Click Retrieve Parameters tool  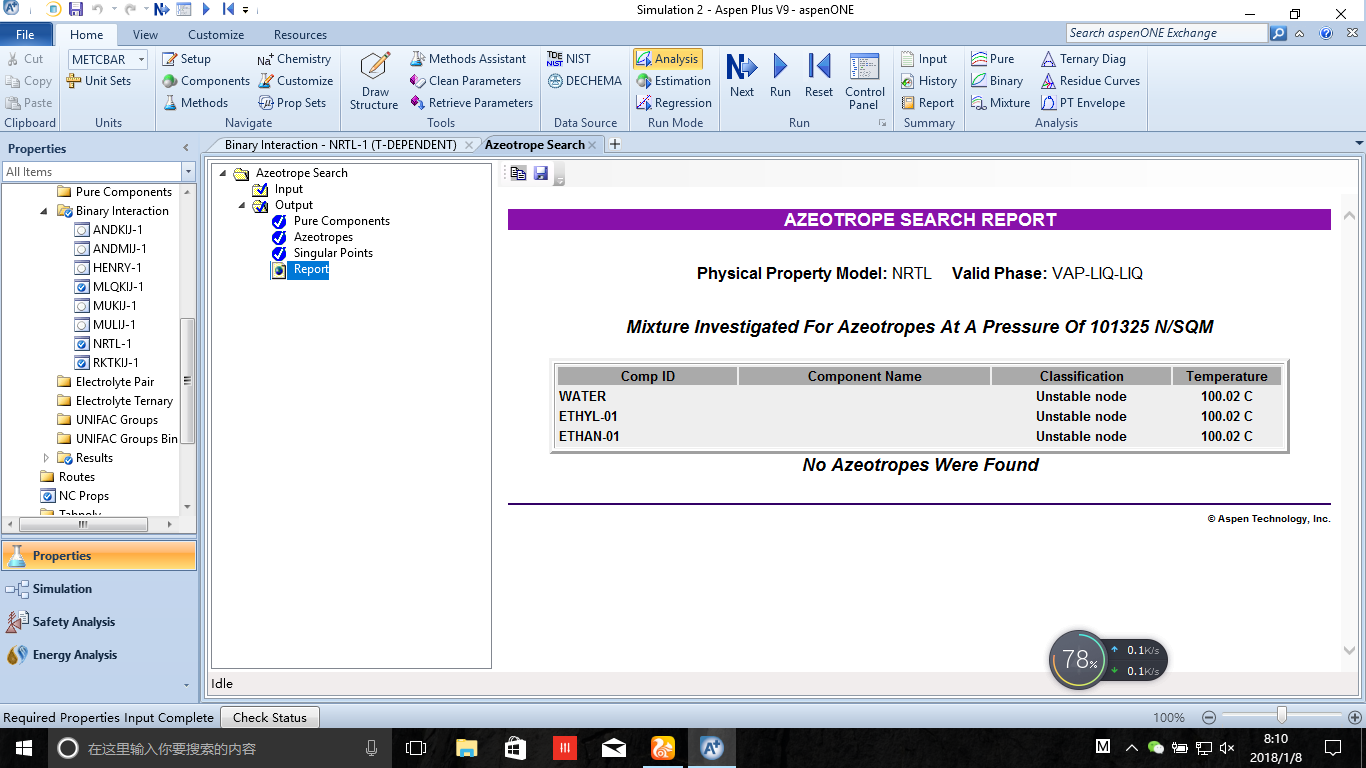(x=472, y=103)
